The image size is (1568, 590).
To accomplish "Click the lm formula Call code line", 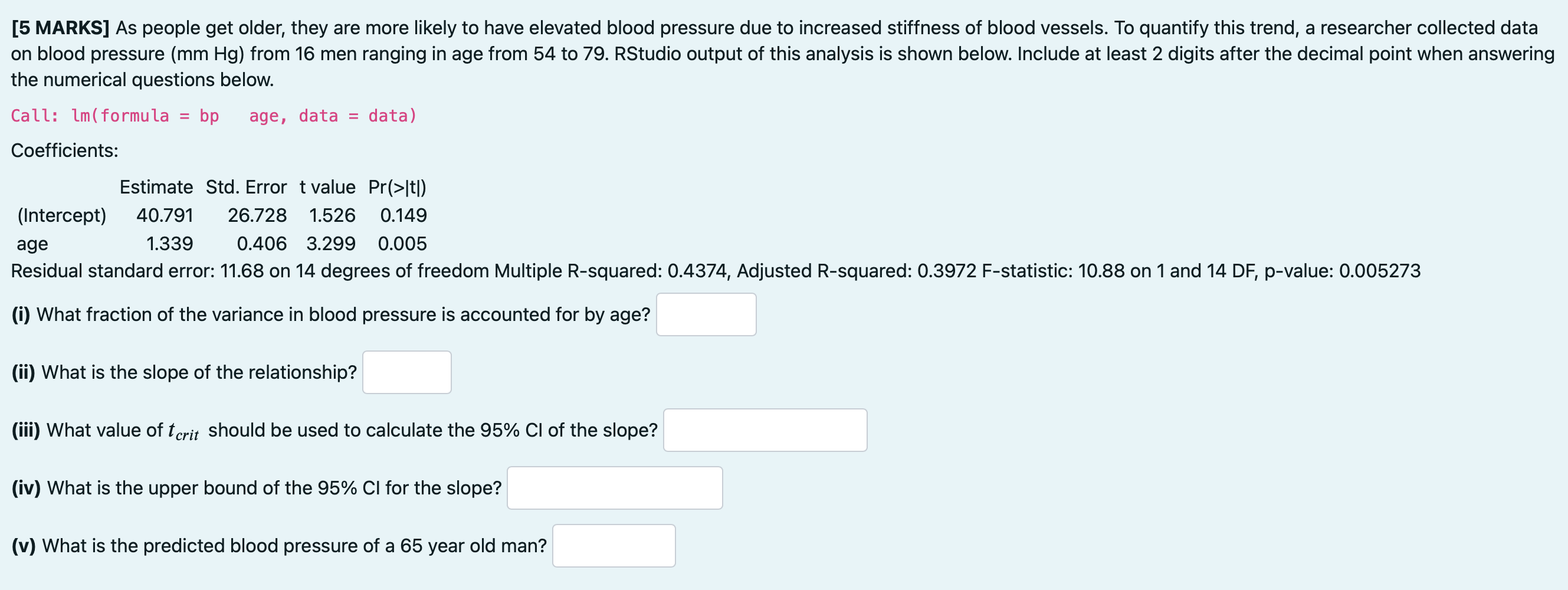I will click(x=214, y=116).
